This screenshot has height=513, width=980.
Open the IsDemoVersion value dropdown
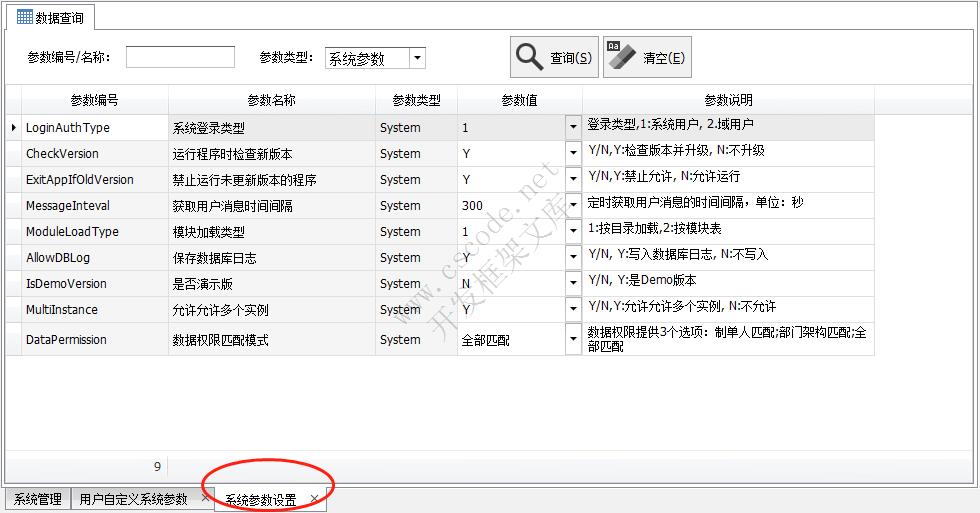(x=573, y=284)
